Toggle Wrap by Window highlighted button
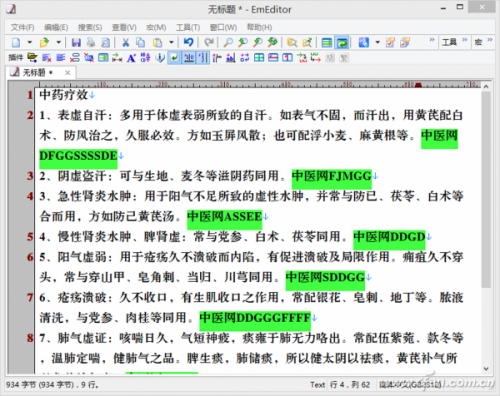 [342, 42]
